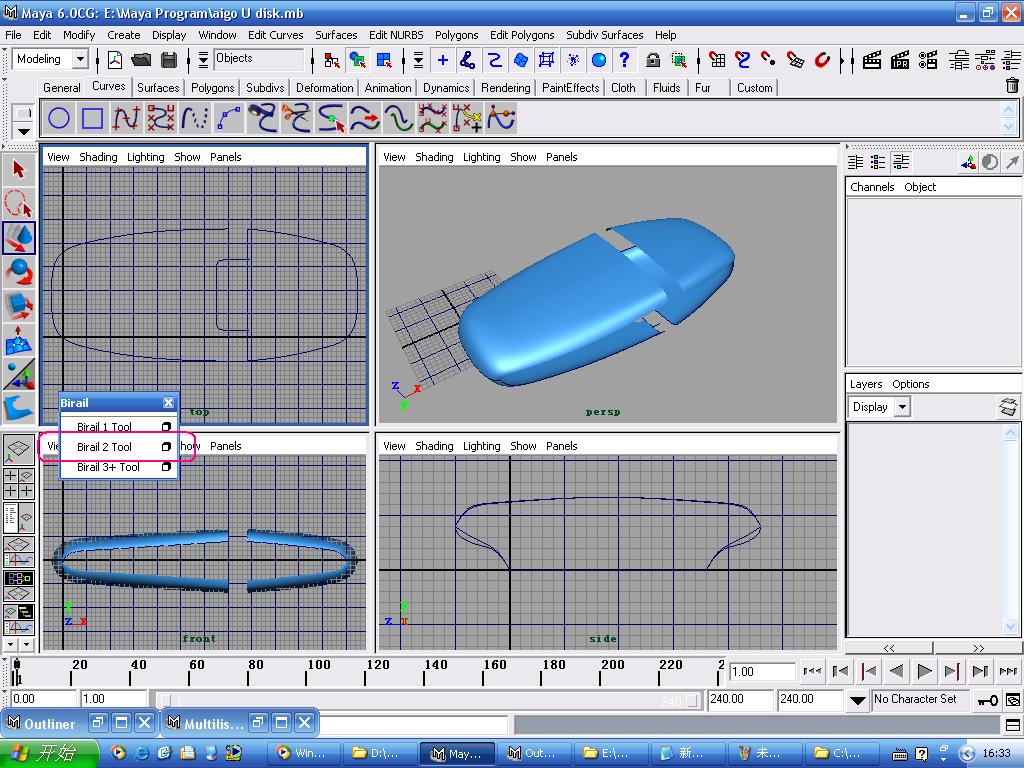Toggle snap to grids magnet
Screen dimensions: 1024x768
(717, 60)
